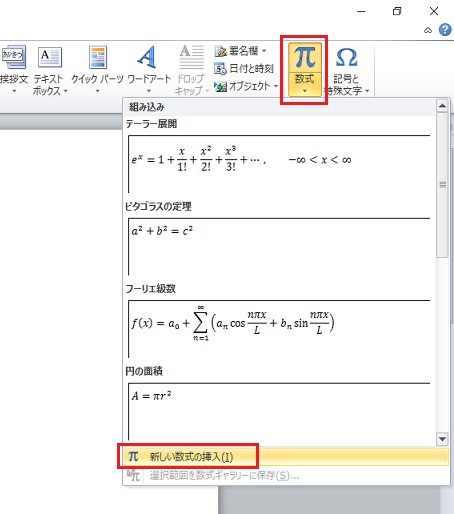Screen dimensions: 454x514
Task: Expand the 署名欄 dropdown arrow
Action: coord(264,51)
